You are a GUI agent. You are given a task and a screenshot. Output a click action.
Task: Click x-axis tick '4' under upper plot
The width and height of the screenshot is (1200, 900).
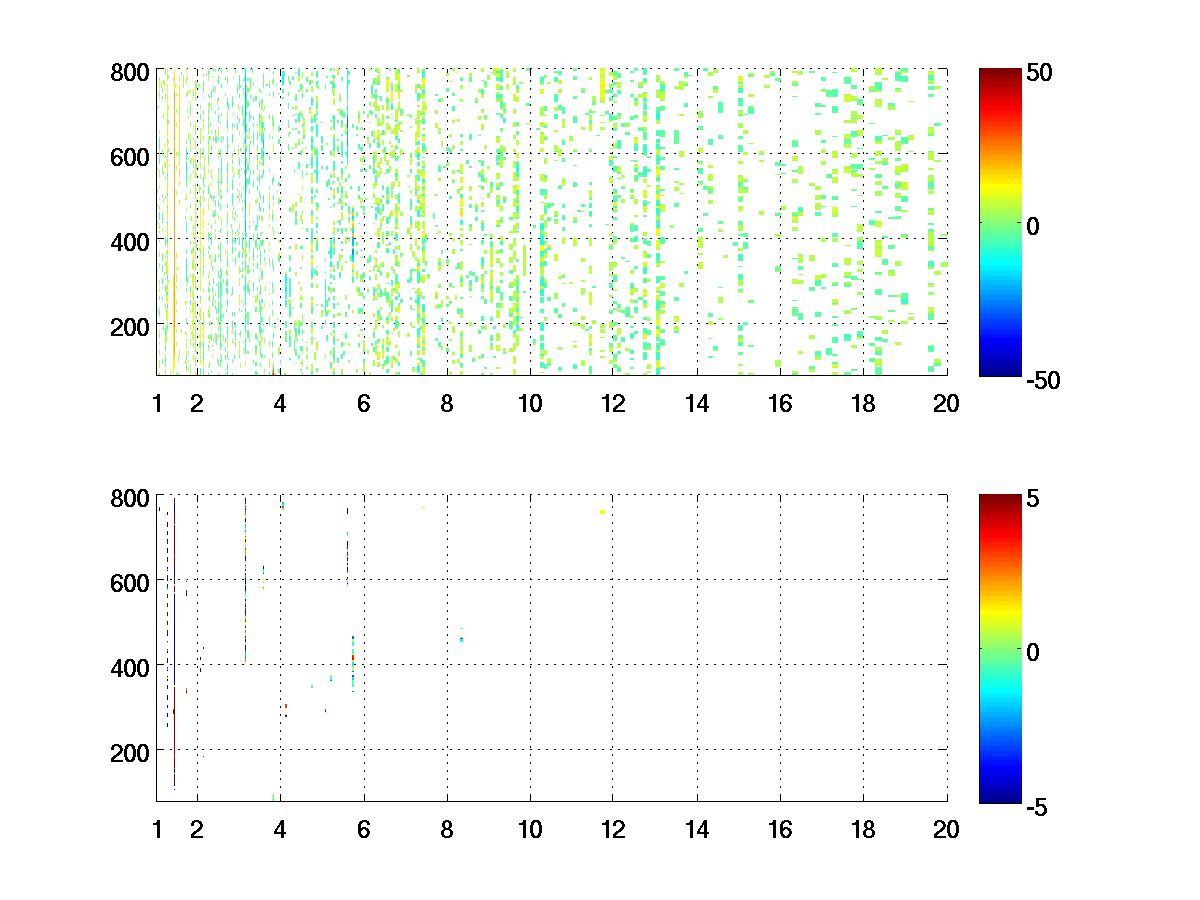(x=280, y=404)
